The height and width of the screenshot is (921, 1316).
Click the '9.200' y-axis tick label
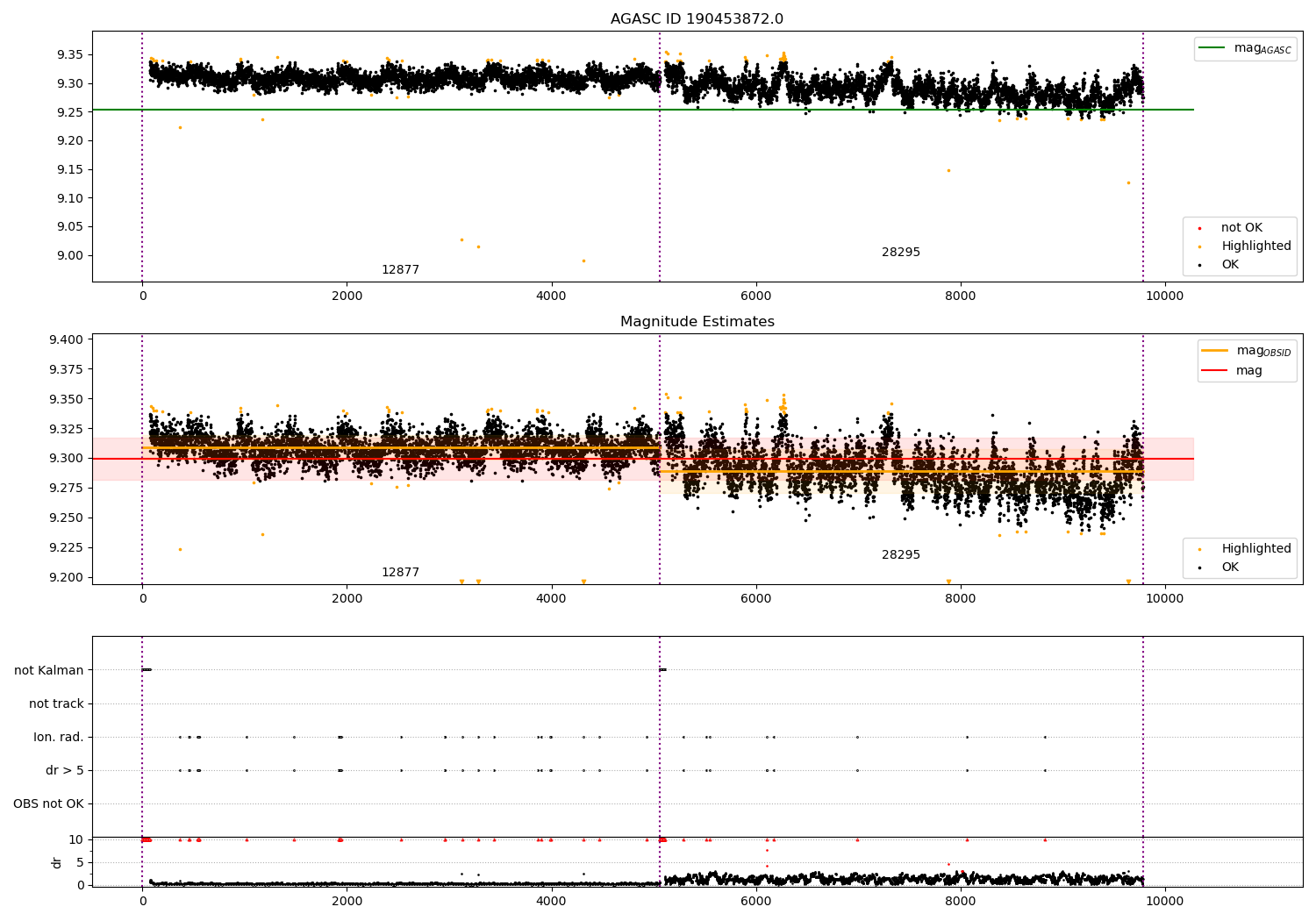tap(67, 578)
